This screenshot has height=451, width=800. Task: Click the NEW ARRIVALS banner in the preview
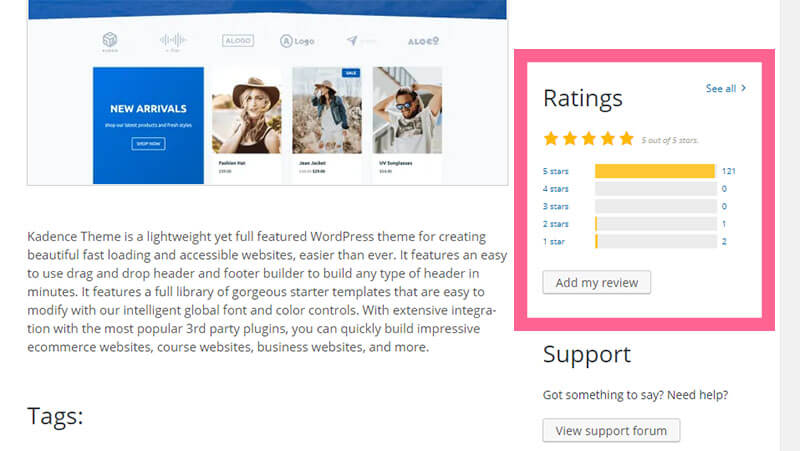(148, 126)
